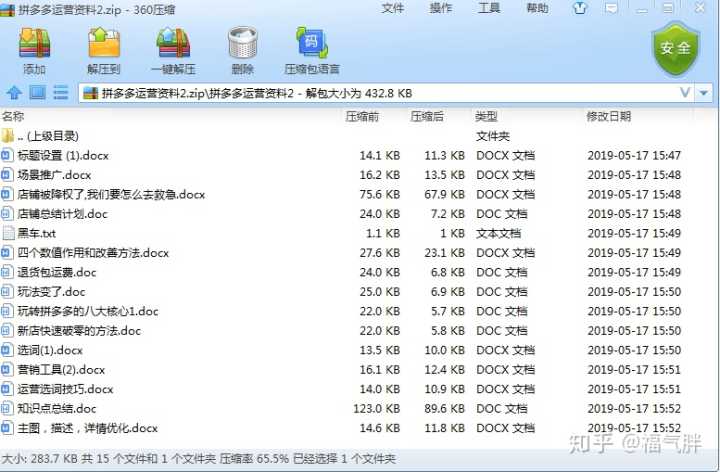Sort files by 修改日期 column header
The image size is (720, 472).
(608, 116)
